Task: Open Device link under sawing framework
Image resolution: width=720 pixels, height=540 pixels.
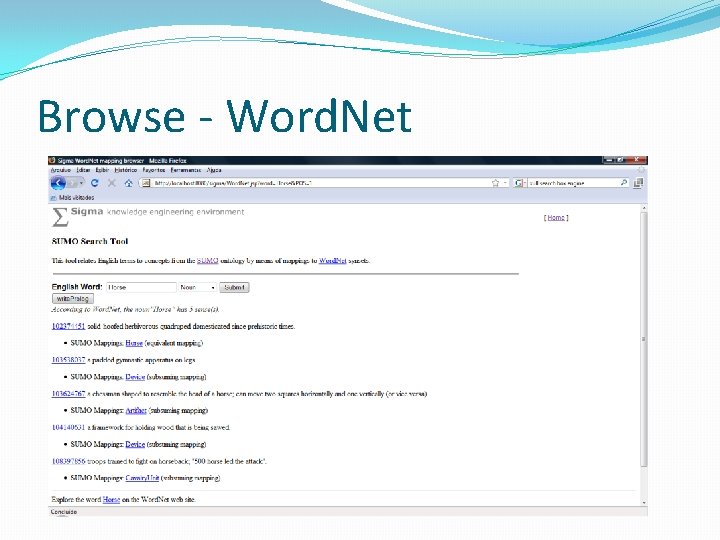Action: click(135, 444)
